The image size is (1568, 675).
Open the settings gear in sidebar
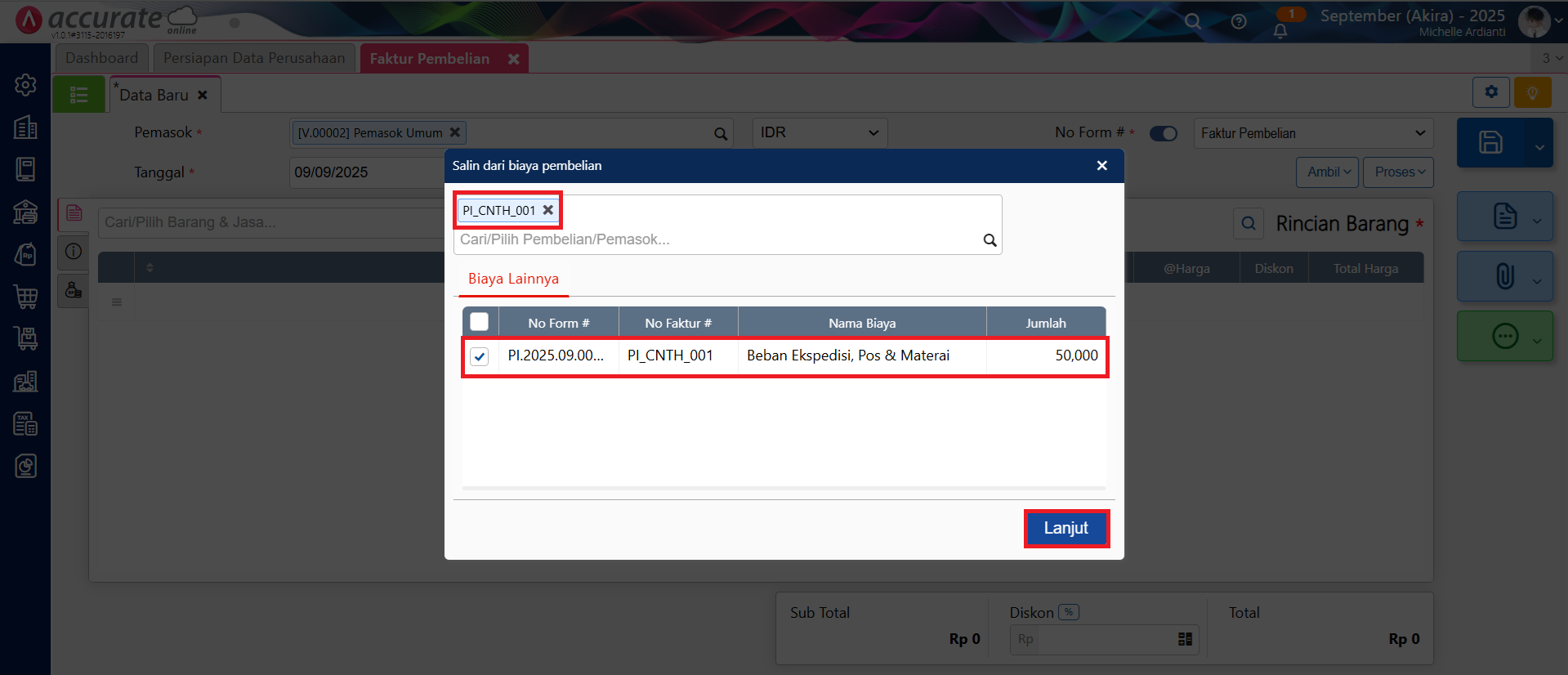25,85
